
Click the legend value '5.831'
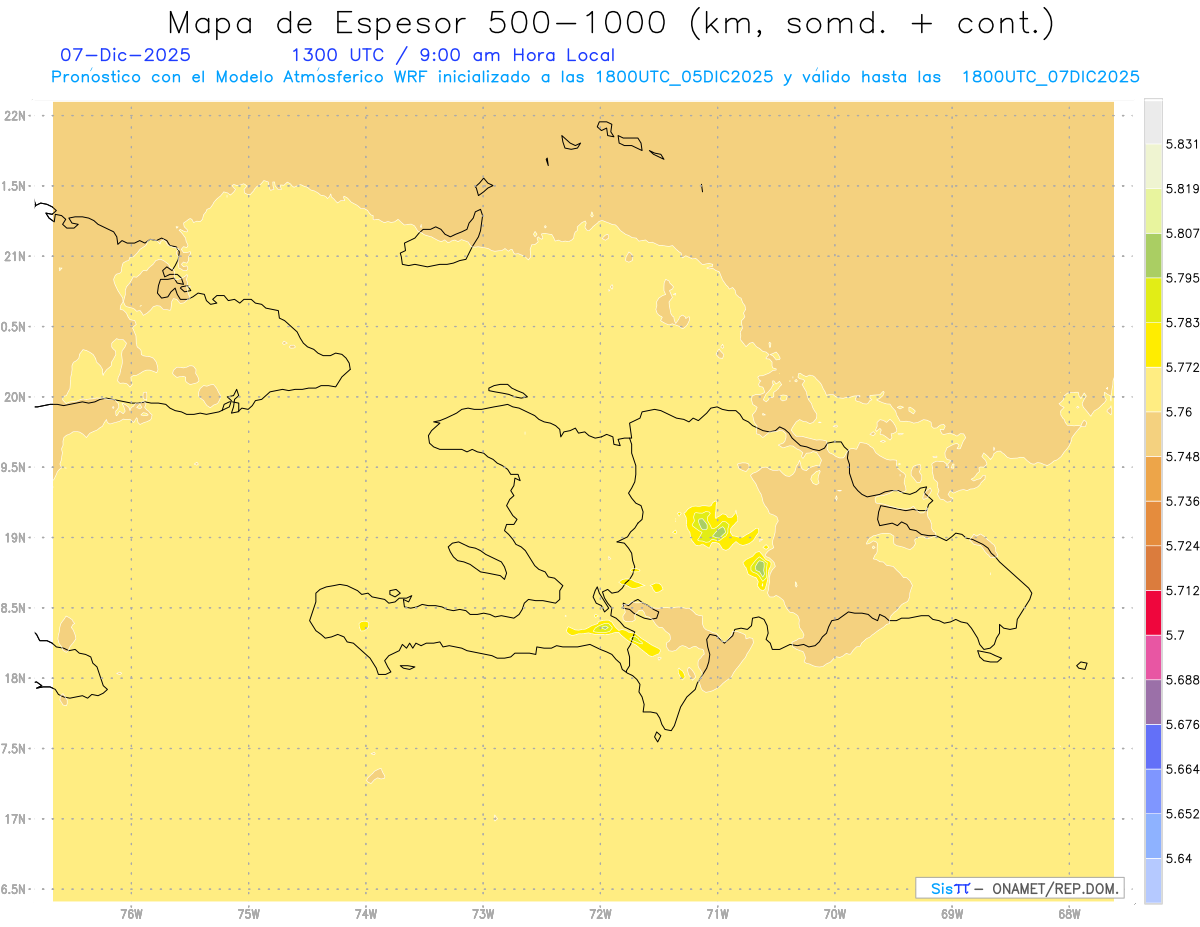point(1183,144)
